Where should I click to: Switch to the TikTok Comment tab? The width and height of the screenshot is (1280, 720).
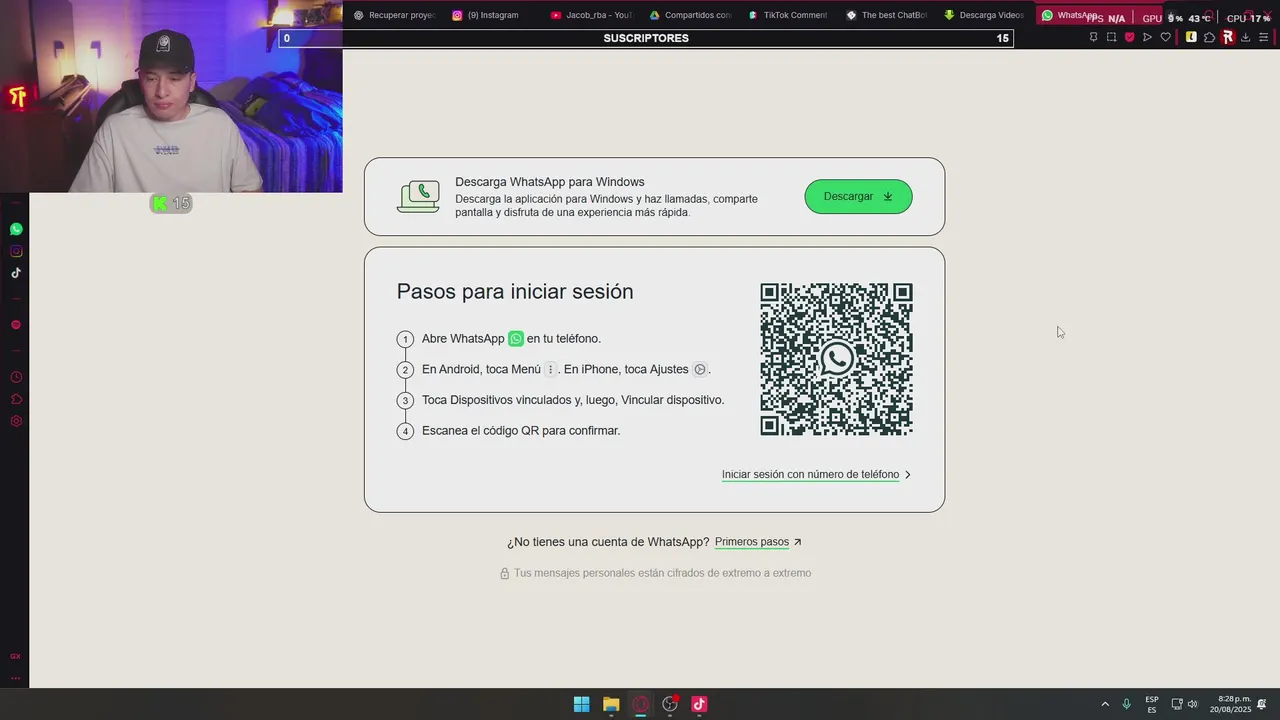click(x=788, y=15)
